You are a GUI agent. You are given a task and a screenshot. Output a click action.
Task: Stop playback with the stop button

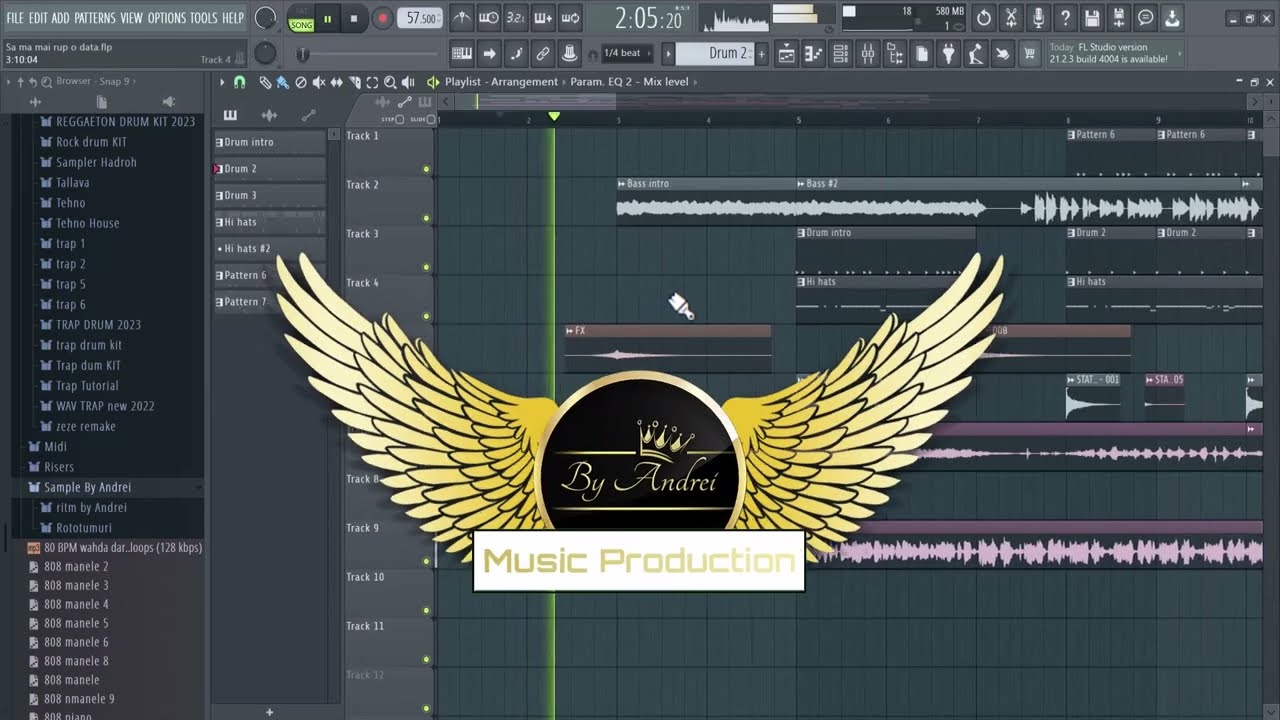point(354,18)
